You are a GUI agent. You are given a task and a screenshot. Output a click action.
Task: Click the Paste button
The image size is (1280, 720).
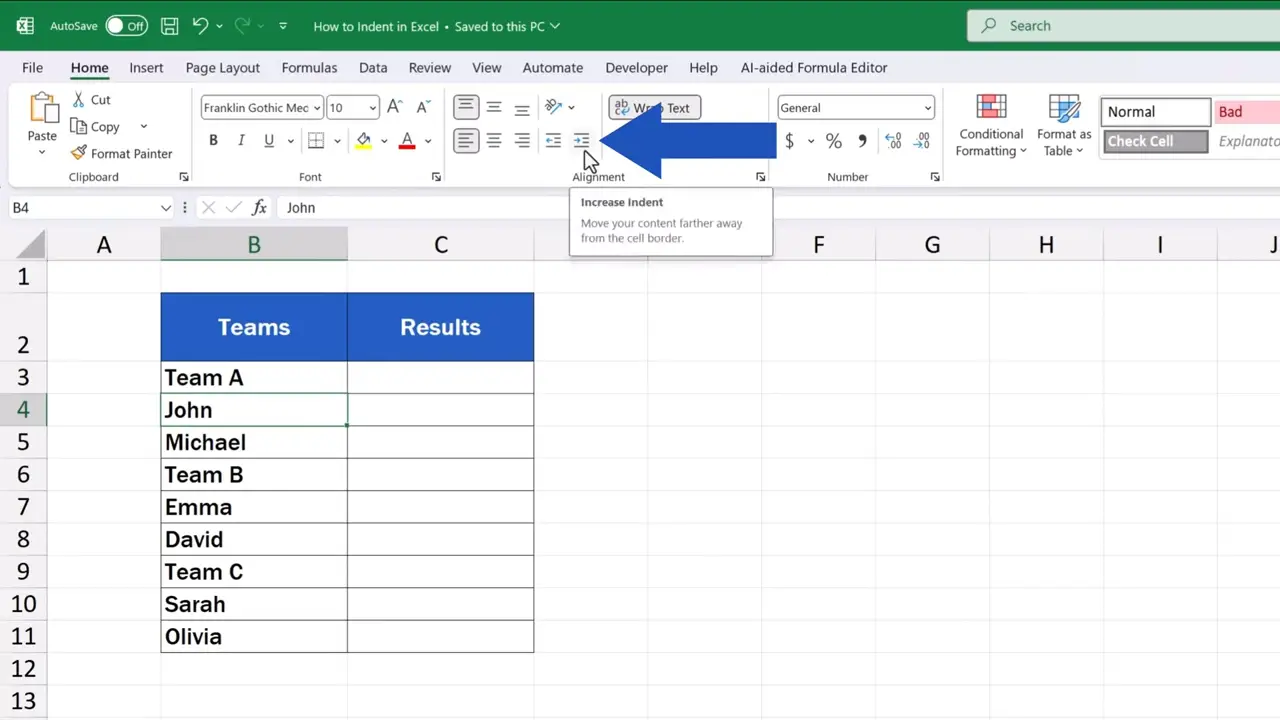41,115
